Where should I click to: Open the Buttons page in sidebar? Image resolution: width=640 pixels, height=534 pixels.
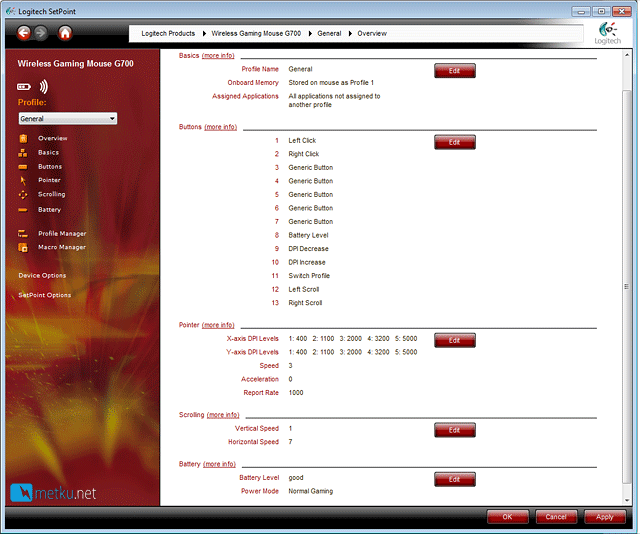click(x=50, y=167)
